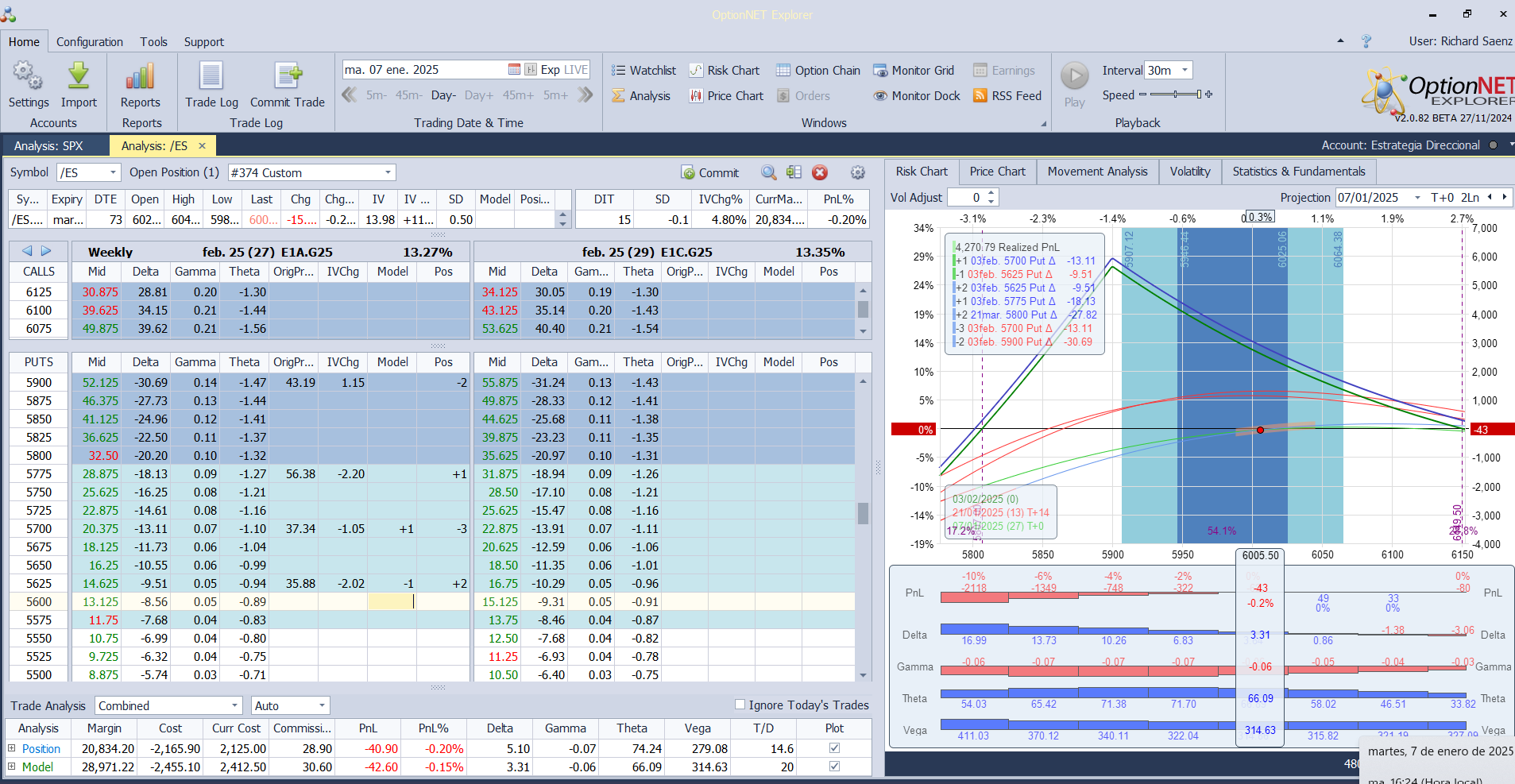Delete position using the red X icon
The height and width of the screenshot is (784, 1515).
(820, 172)
